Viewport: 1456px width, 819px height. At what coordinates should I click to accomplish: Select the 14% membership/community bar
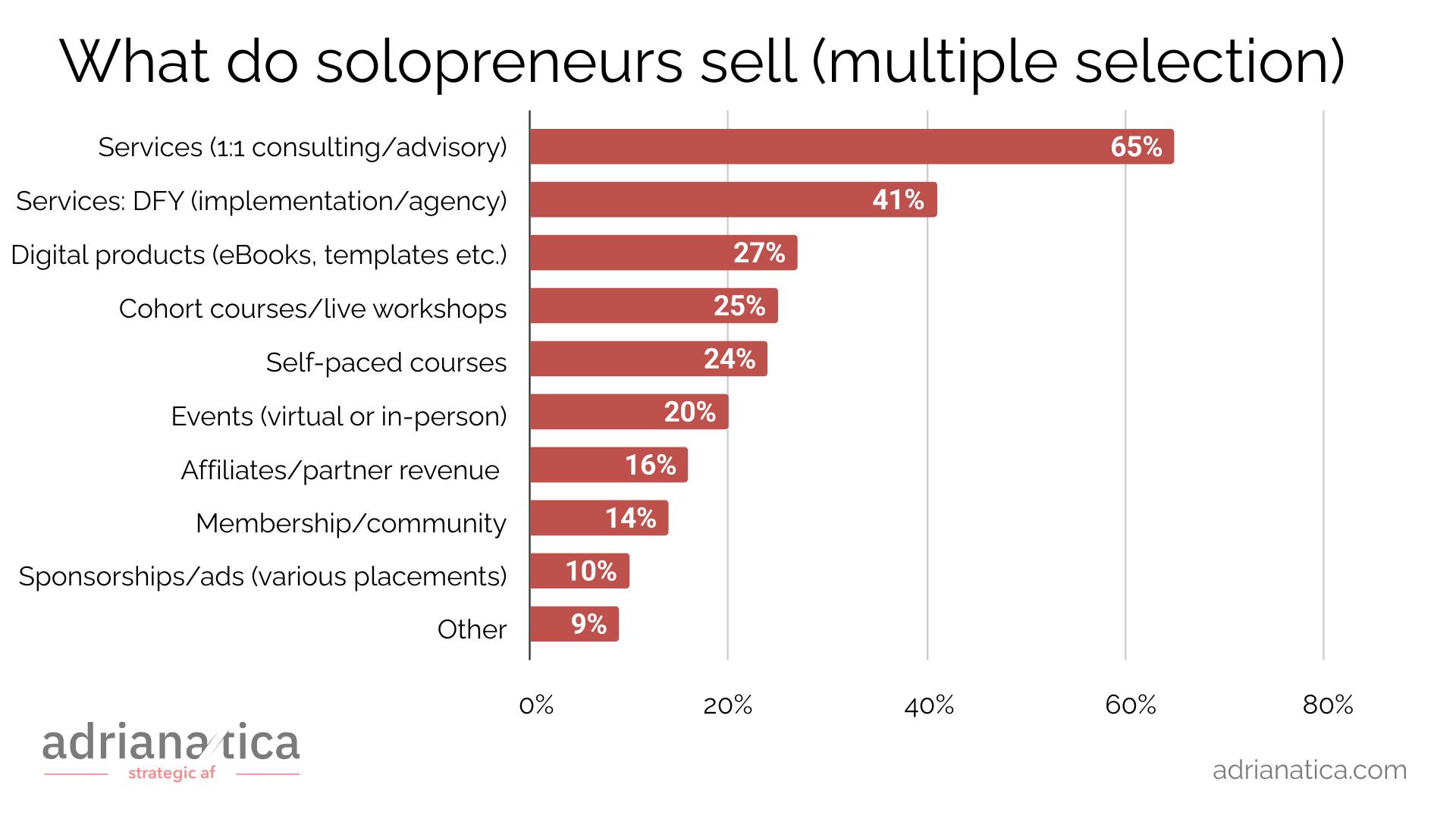(x=598, y=518)
